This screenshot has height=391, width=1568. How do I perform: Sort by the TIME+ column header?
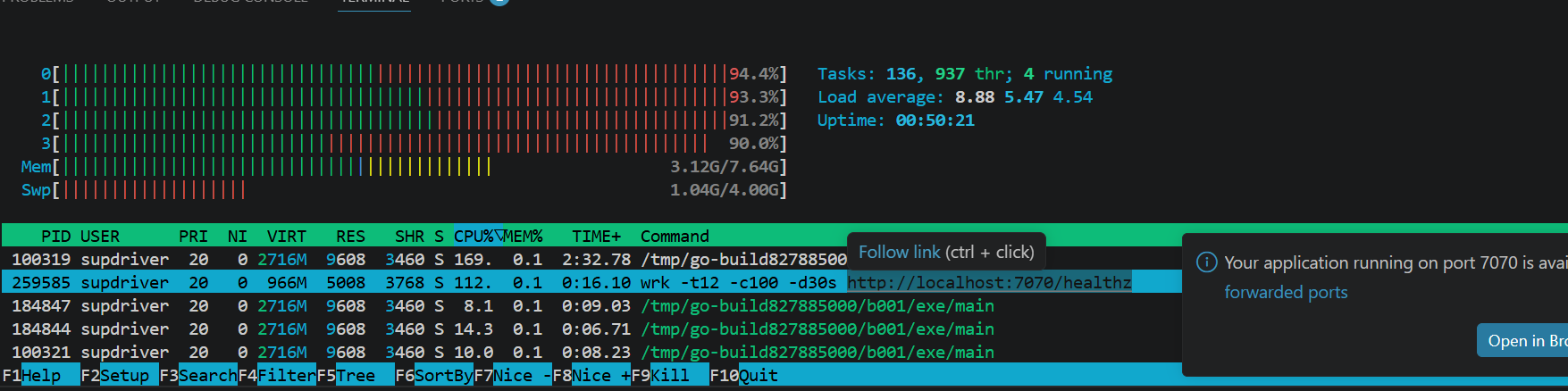click(x=597, y=237)
